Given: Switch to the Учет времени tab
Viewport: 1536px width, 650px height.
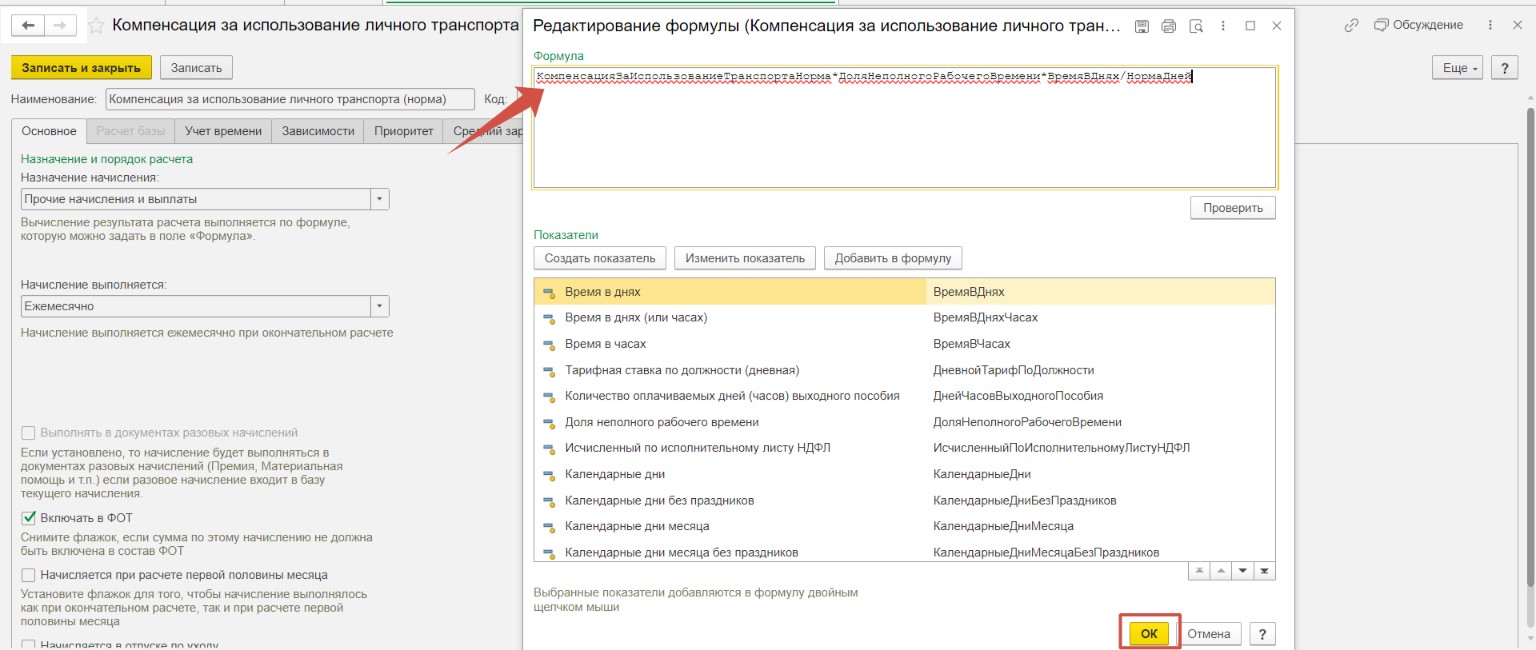Looking at the screenshot, I should point(223,131).
